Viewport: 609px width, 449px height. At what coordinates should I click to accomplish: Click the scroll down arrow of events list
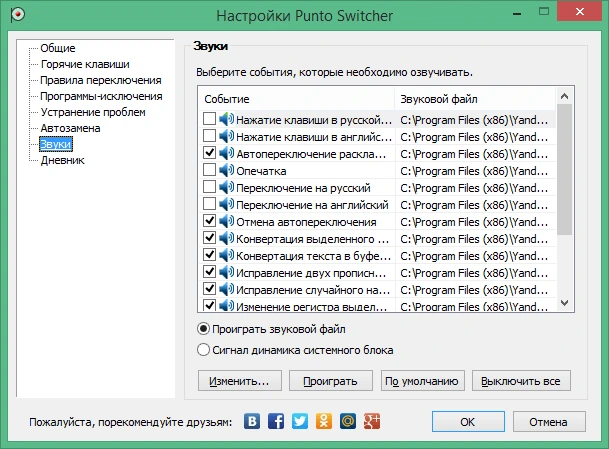coord(564,303)
